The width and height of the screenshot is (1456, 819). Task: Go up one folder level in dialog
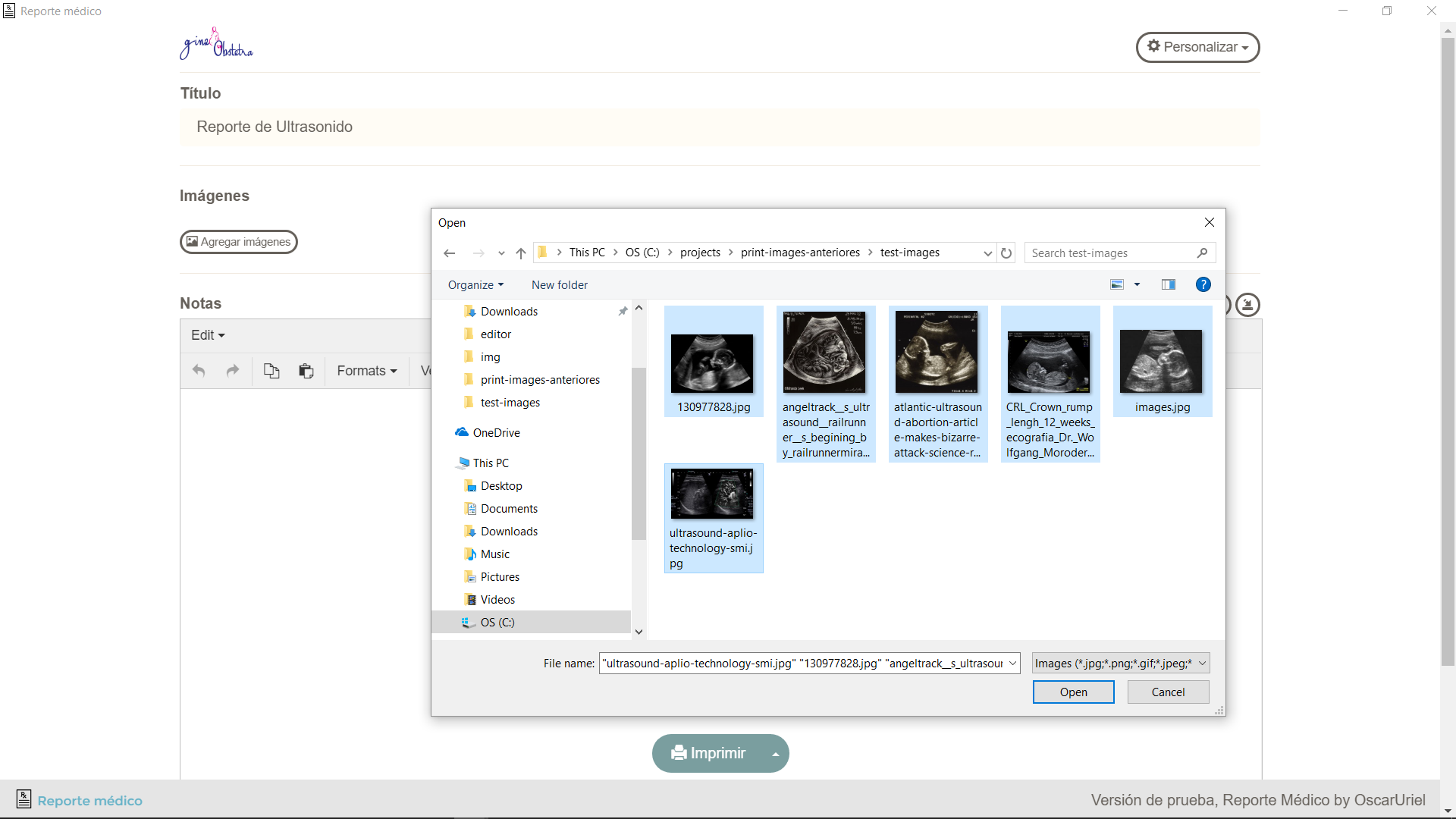coord(521,253)
